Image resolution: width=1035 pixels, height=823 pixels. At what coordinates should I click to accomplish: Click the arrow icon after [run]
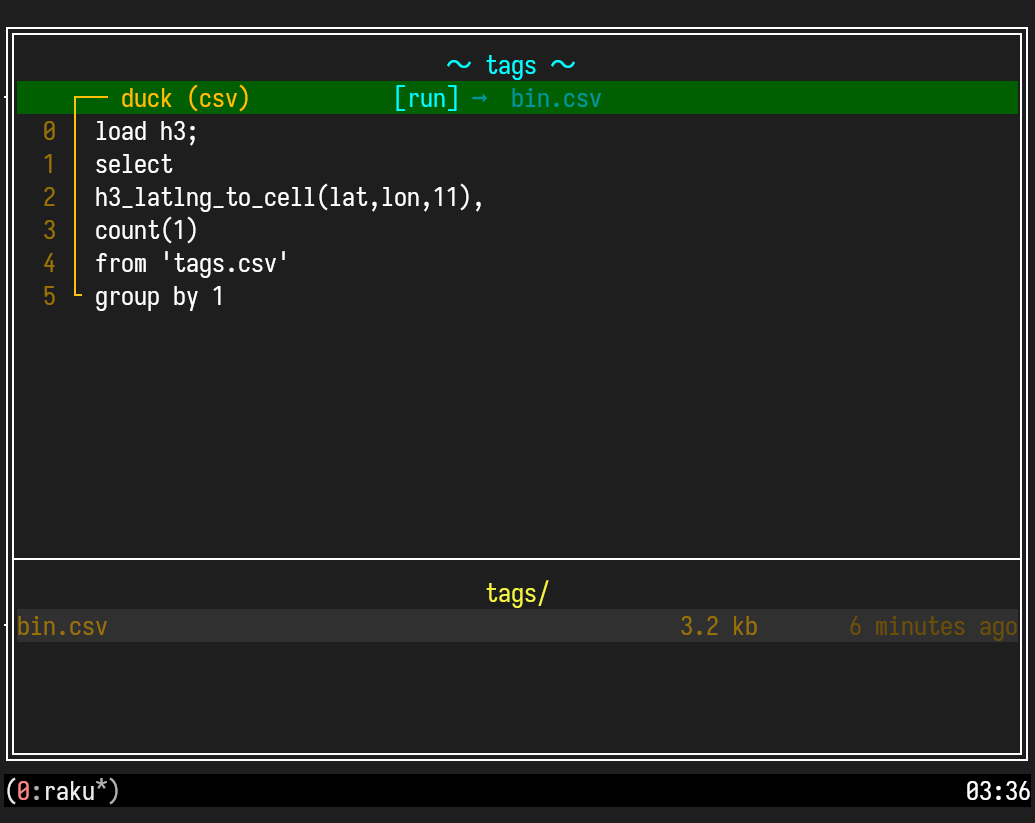click(479, 99)
